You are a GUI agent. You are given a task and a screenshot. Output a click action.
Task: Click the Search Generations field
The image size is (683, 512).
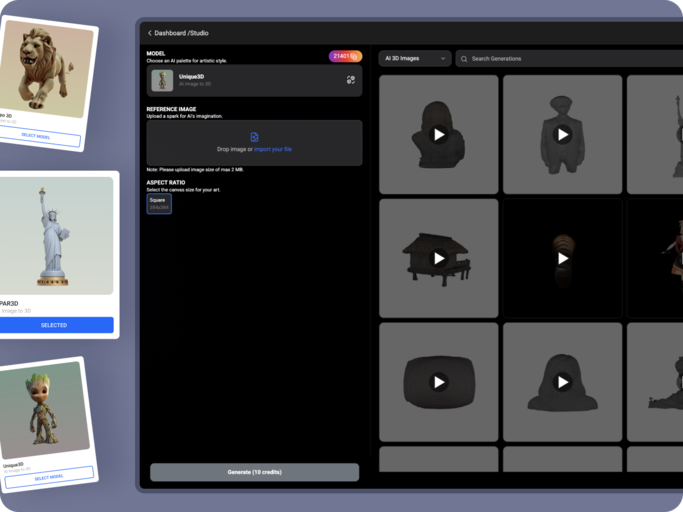[x=570, y=59]
